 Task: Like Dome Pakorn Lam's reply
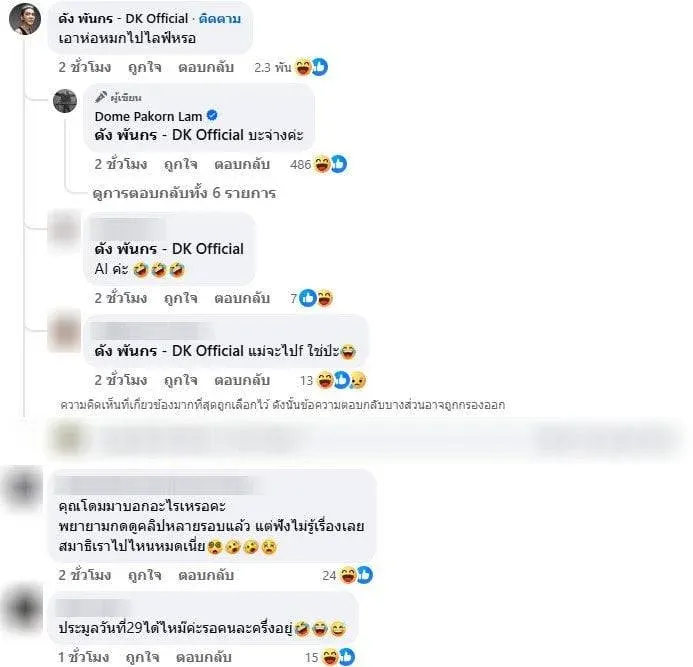[180, 164]
